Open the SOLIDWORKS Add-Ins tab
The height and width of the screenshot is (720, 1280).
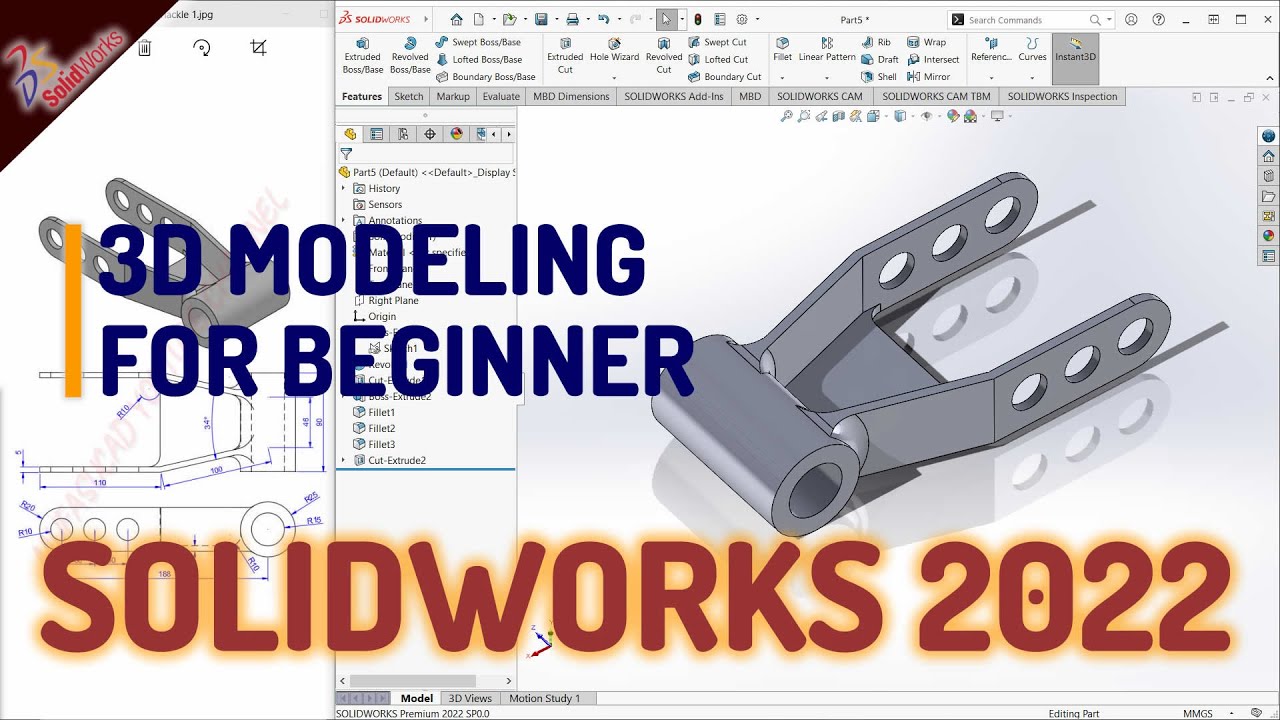click(x=674, y=96)
